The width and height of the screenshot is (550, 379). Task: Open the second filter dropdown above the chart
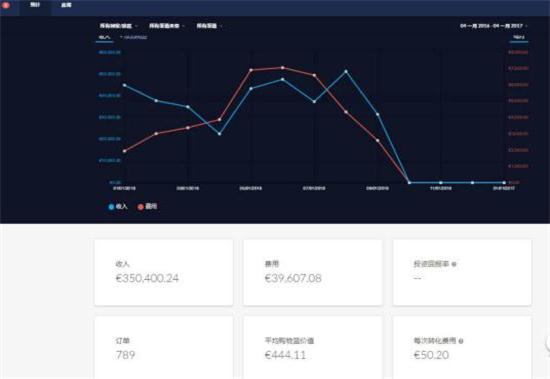click(x=167, y=26)
